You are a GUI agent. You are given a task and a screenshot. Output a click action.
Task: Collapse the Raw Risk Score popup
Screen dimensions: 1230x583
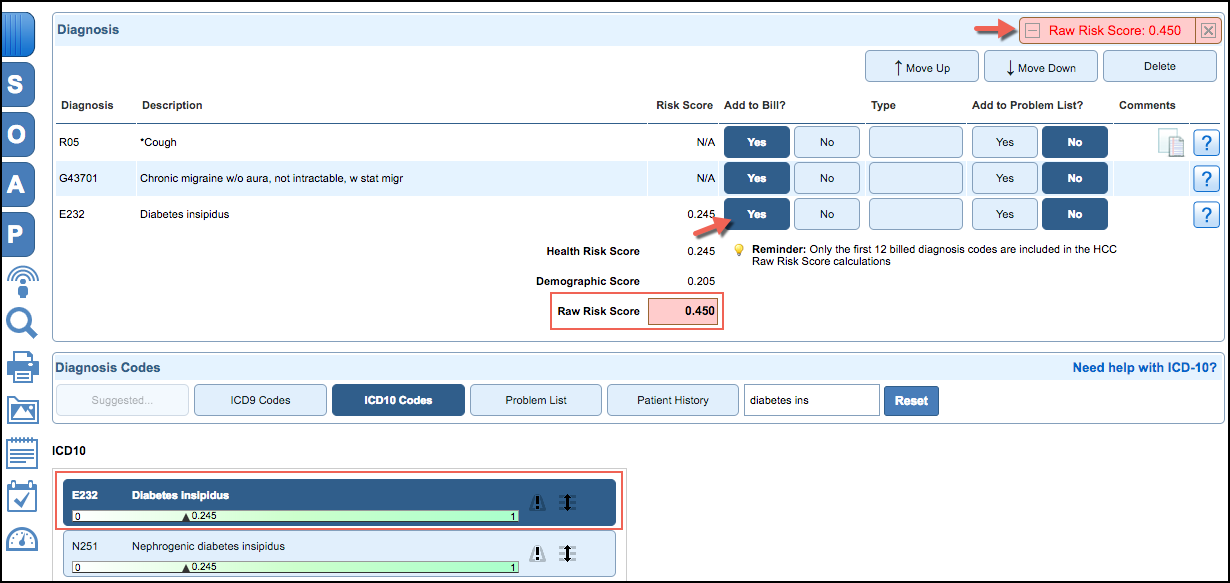(x=1030, y=30)
